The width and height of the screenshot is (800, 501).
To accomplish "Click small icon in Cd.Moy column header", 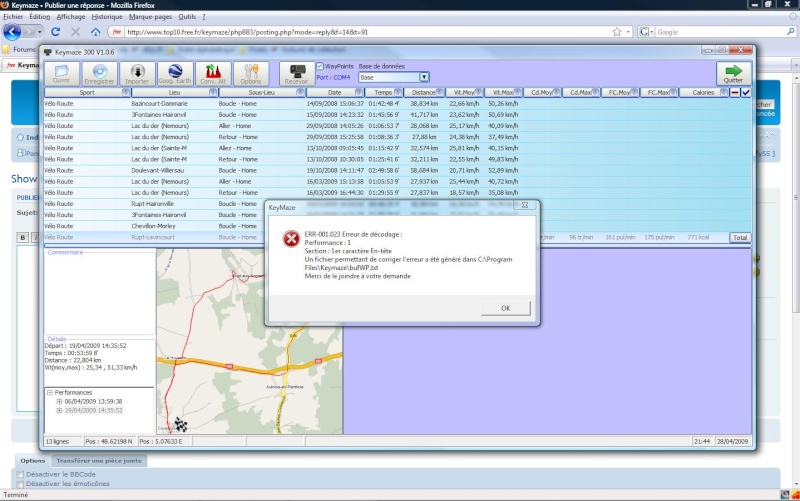I will pyautogui.click(x=556, y=92).
